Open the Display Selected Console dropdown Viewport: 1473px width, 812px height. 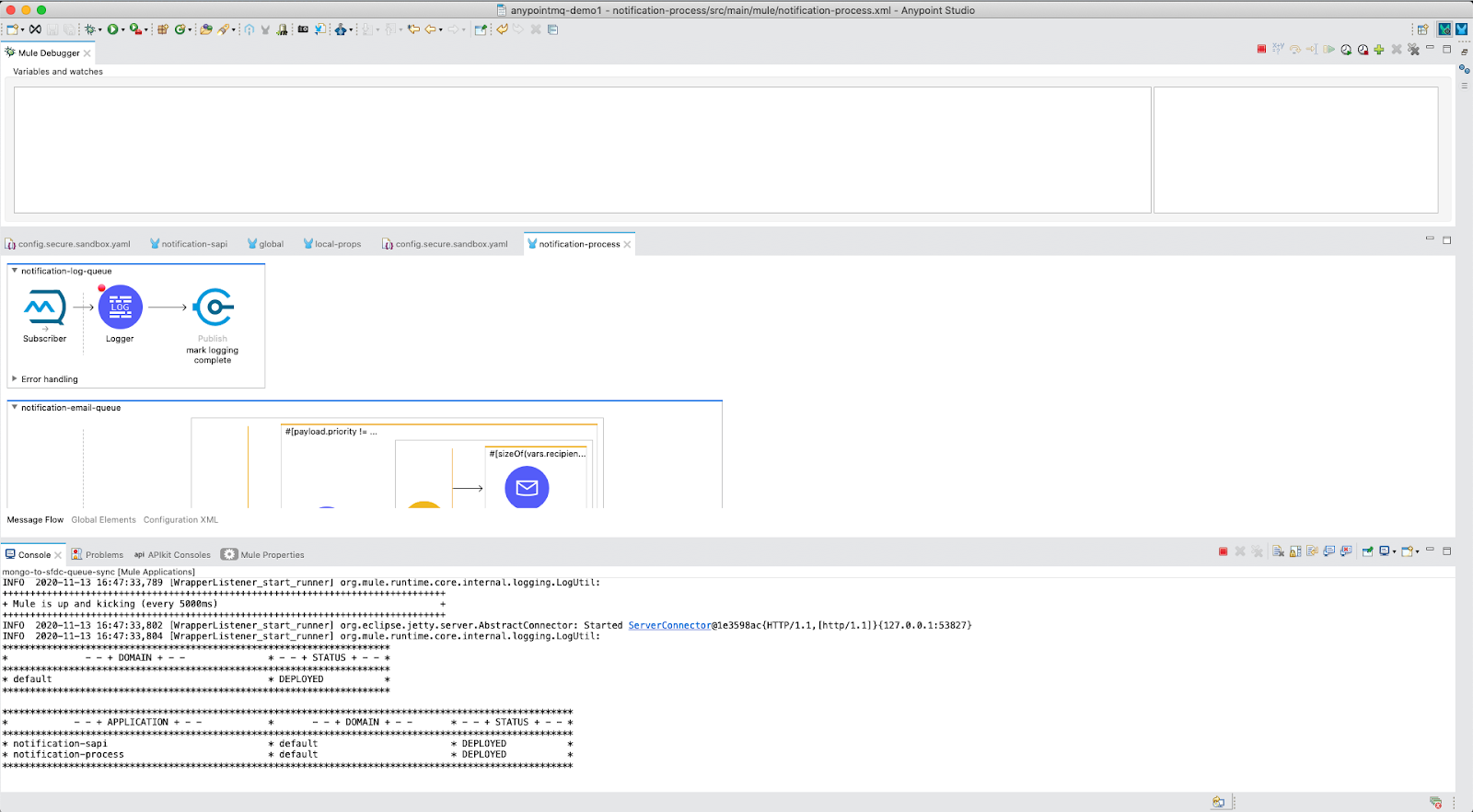pyautogui.click(x=1394, y=551)
